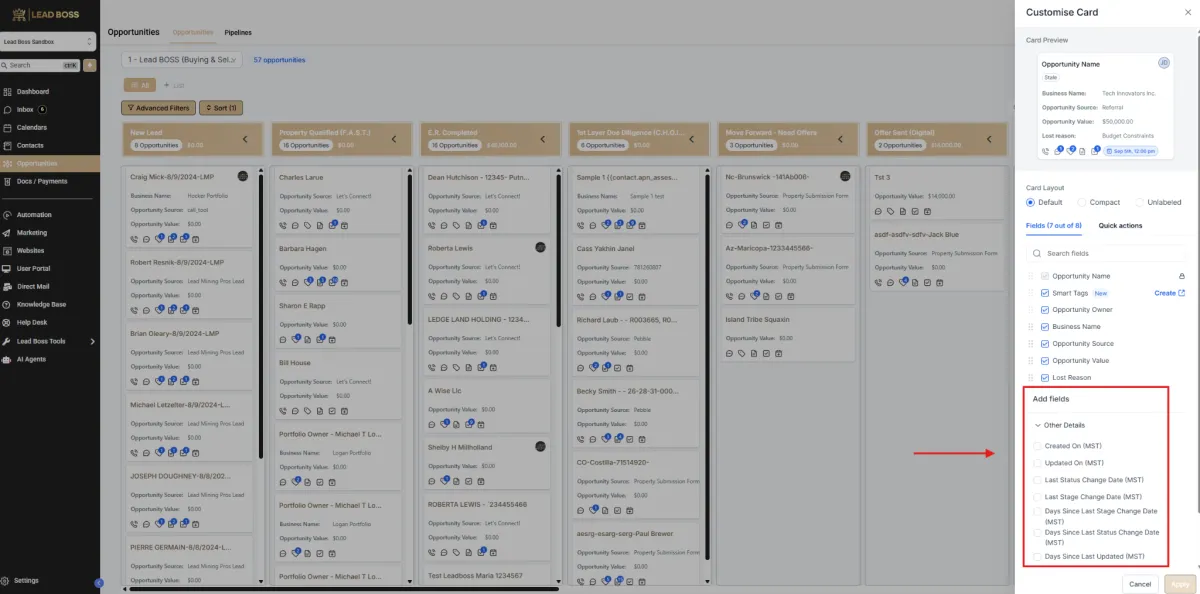This screenshot has height=594, width=1200.
Task: Open the Sort (1) options
Action: click(221, 108)
